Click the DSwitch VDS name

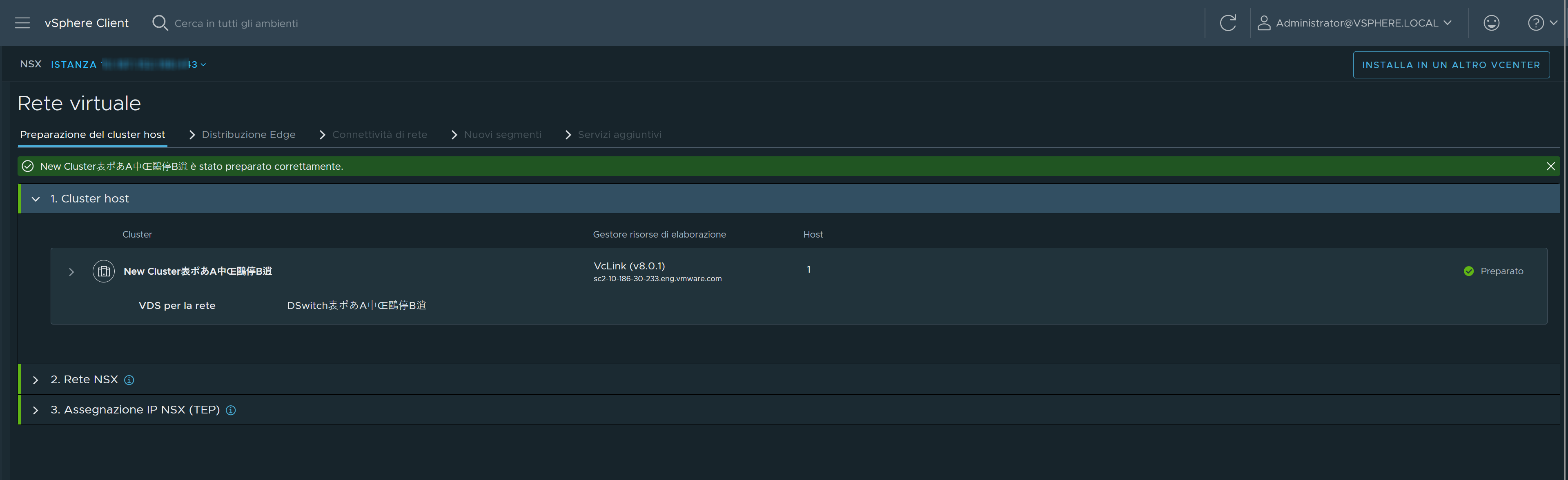[356, 305]
